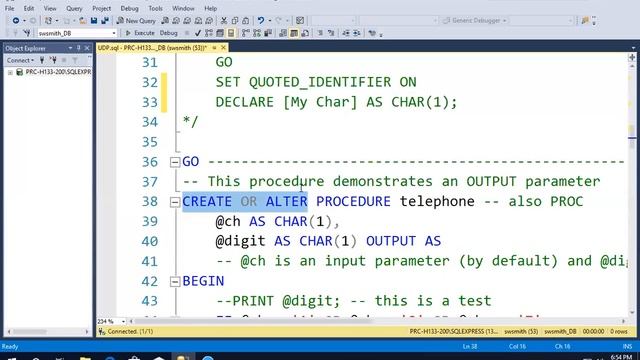Close the UDP.sql document tab
The image size is (640, 360).
[x=223, y=48]
